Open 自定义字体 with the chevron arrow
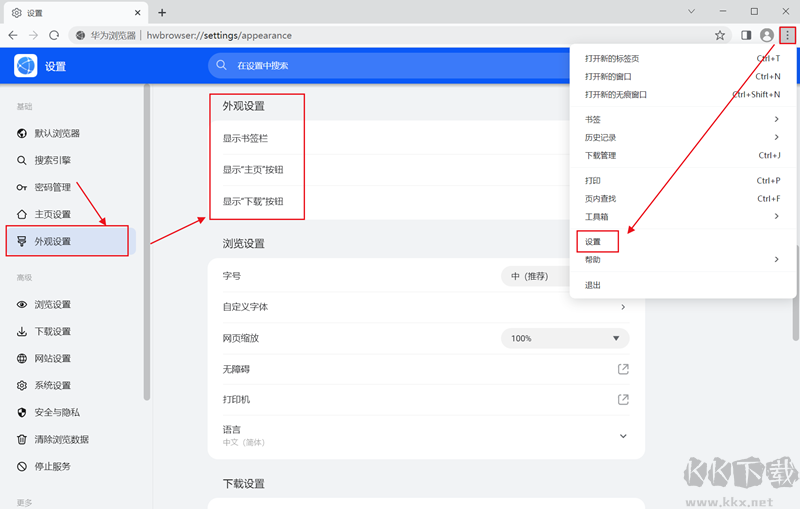Image resolution: width=800 pixels, height=509 pixels. tap(623, 307)
